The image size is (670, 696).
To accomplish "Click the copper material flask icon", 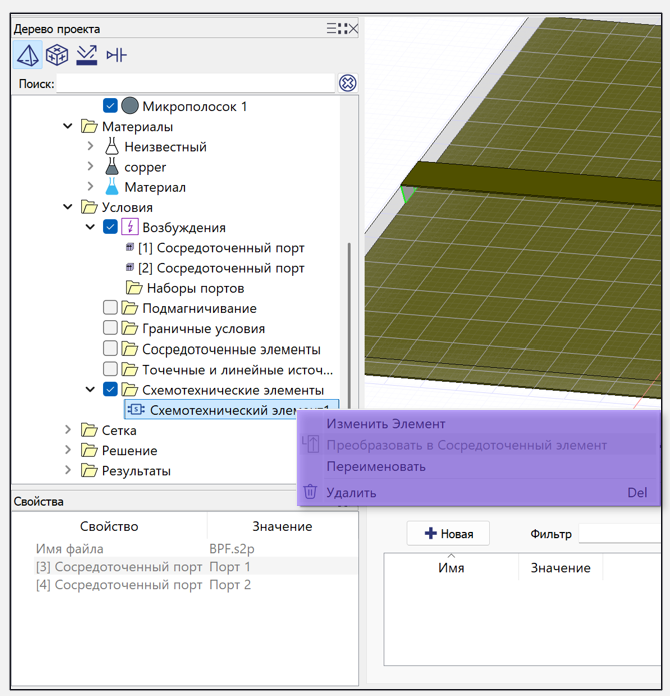I will (x=112, y=167).
